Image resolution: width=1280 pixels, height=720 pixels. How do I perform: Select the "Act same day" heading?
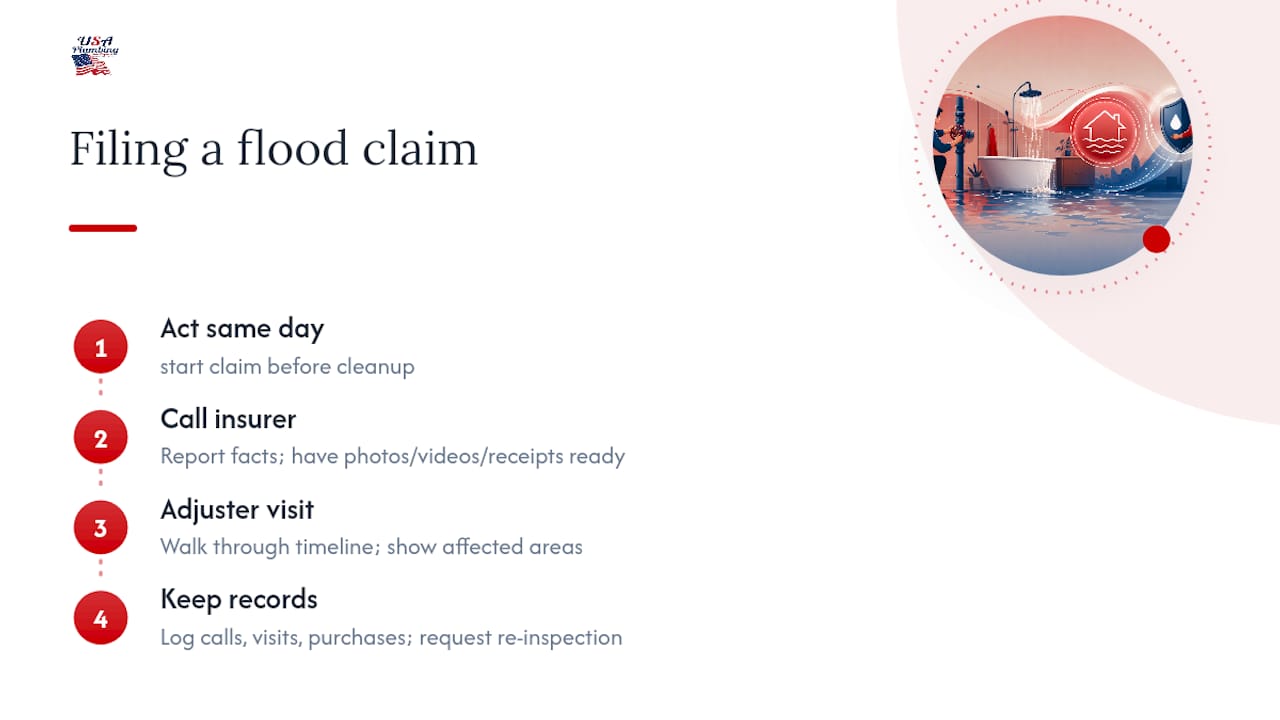click(x=242, y=328)
